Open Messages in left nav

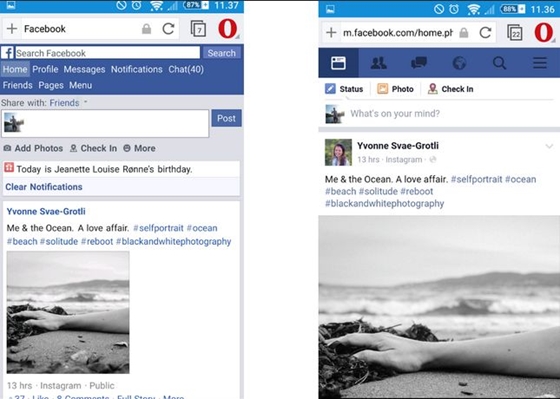pos(84,69)
